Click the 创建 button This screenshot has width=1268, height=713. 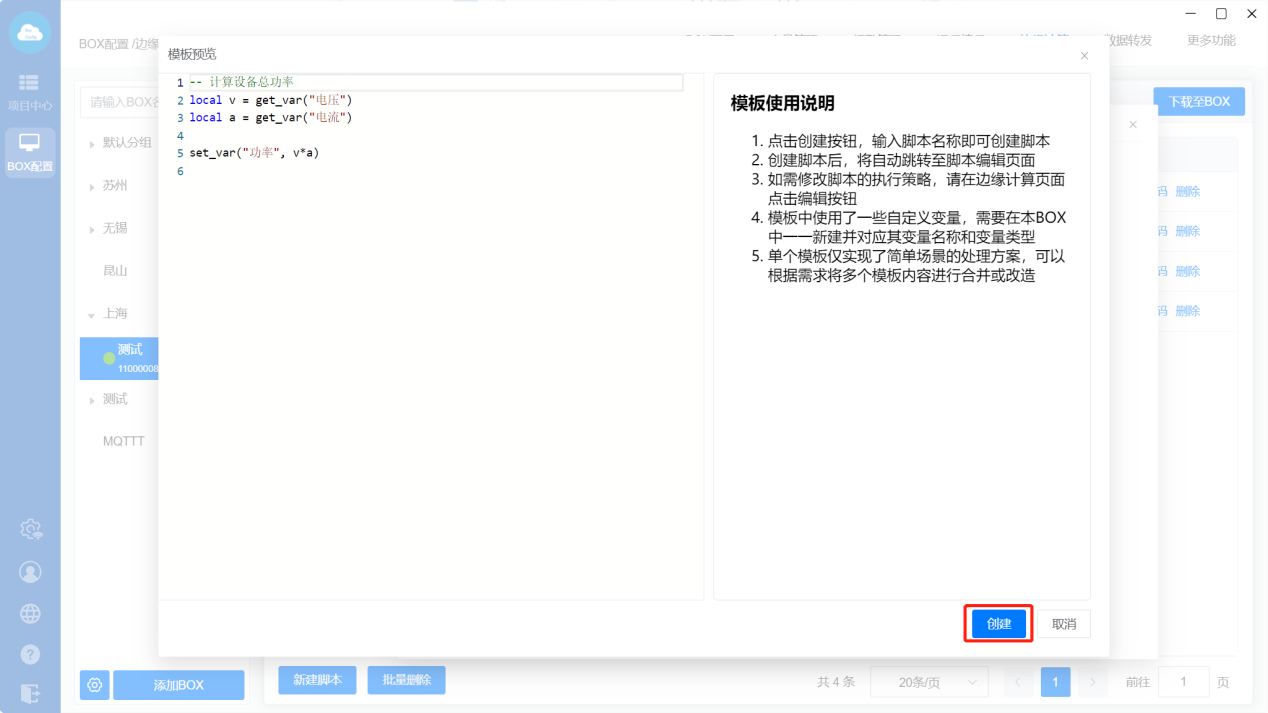pyautogui.click(x=999, y=624)
